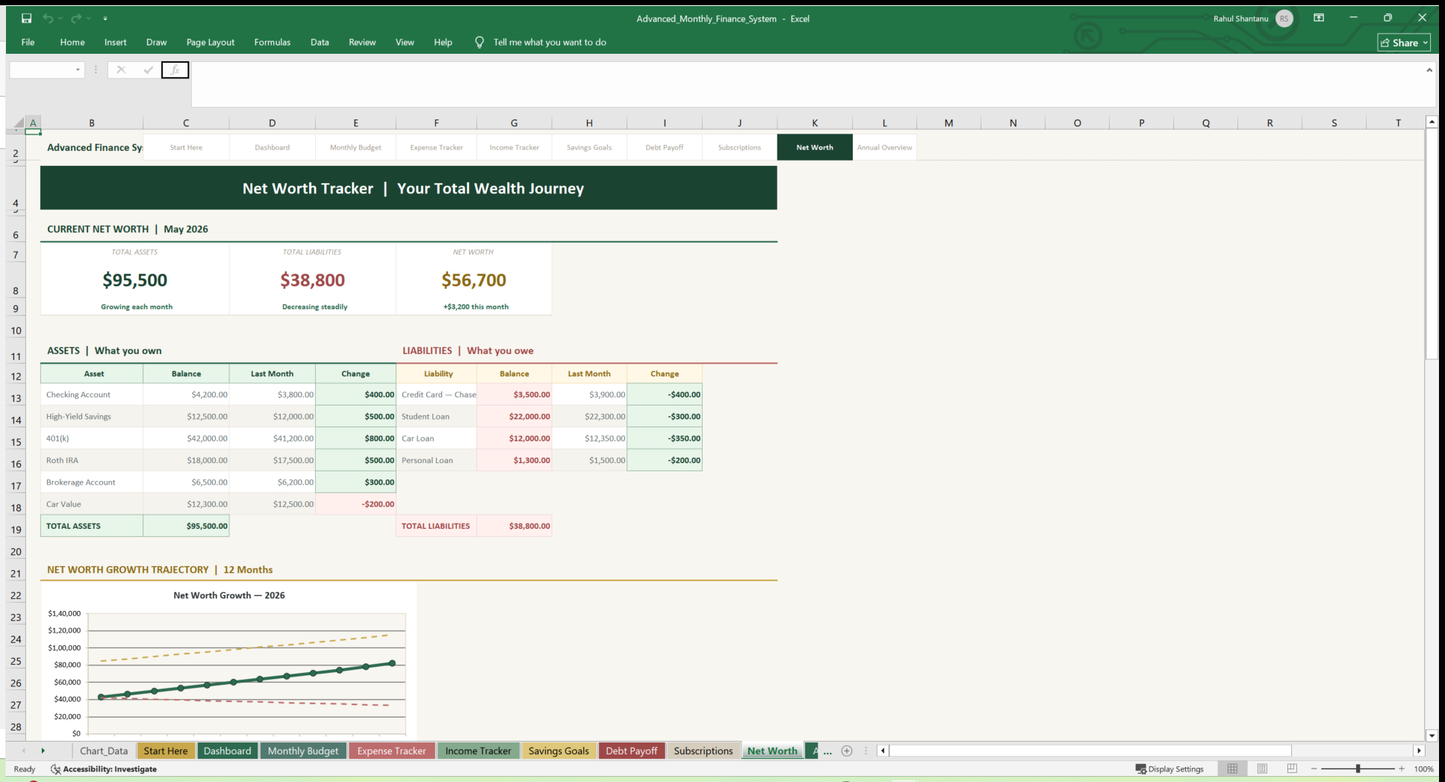1445x782 pixels.
Task: Click the Tell me lightbulb icon
Action: tap(479, 42)
